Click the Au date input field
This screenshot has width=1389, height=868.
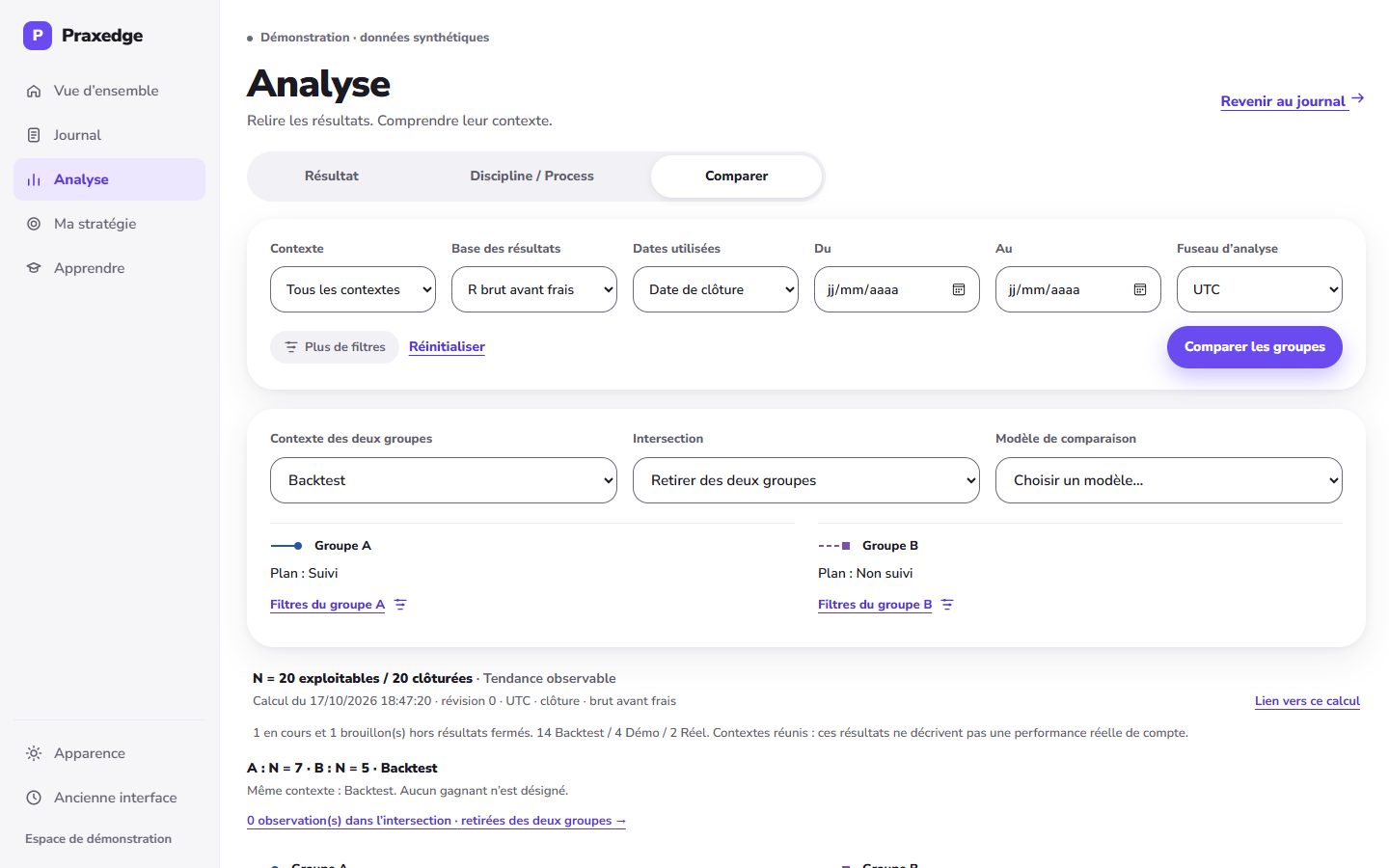coord(1078,289)
